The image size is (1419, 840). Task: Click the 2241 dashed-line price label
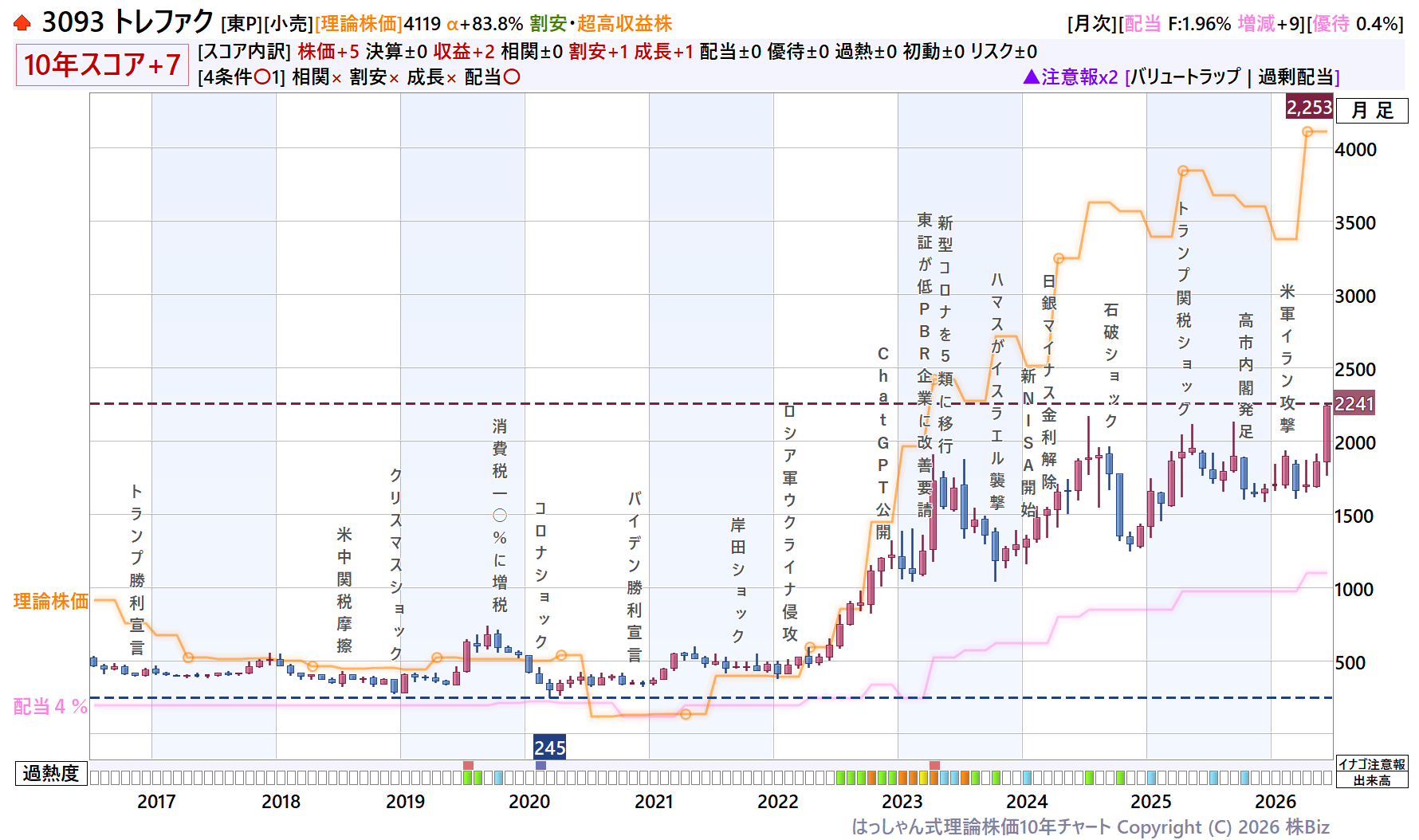(1354, 404)
